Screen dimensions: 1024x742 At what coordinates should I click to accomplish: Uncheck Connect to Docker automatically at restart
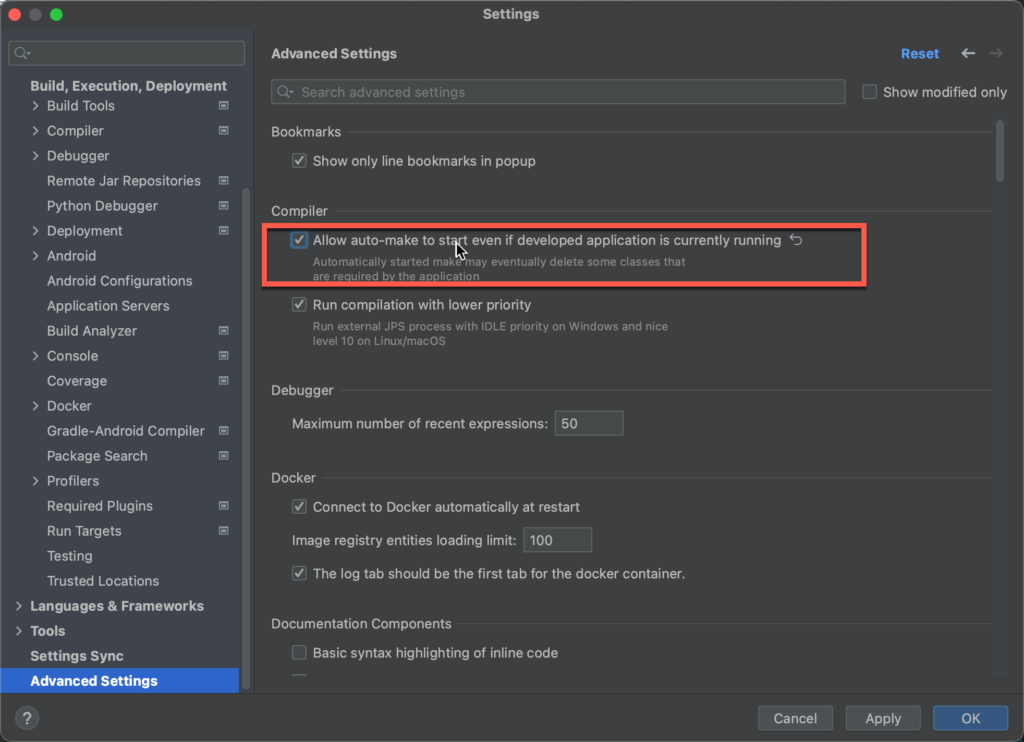299,507
